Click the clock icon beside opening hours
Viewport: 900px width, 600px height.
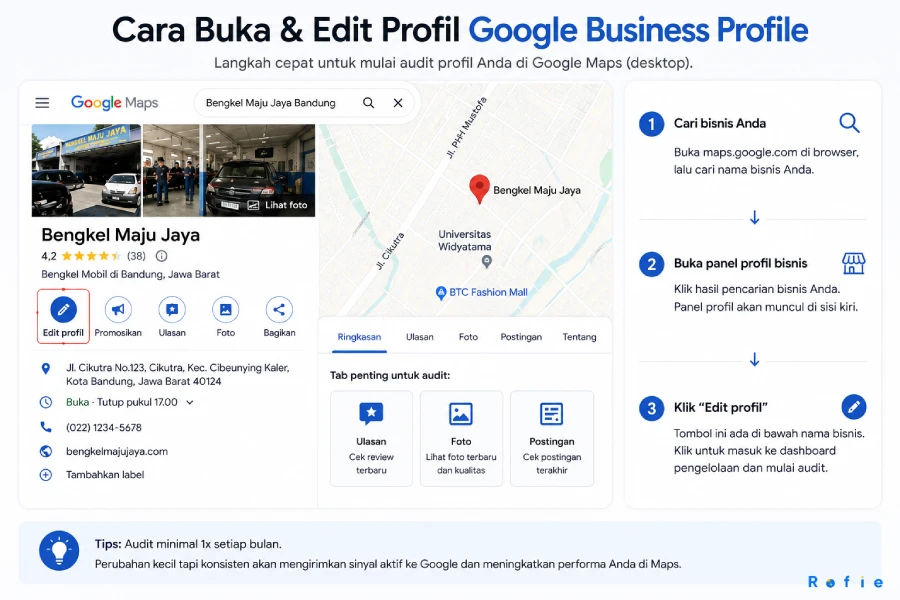46,402
